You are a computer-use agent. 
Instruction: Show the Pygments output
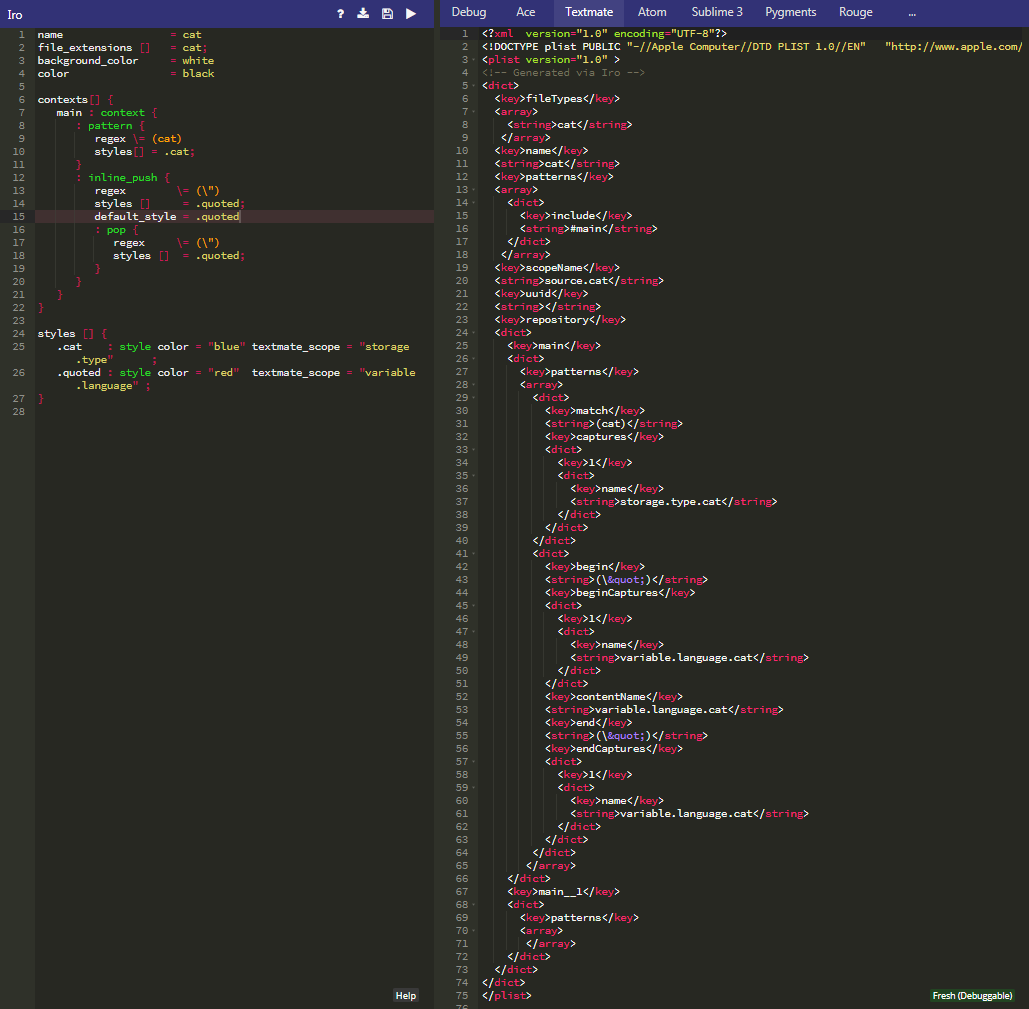pos(790,13)
